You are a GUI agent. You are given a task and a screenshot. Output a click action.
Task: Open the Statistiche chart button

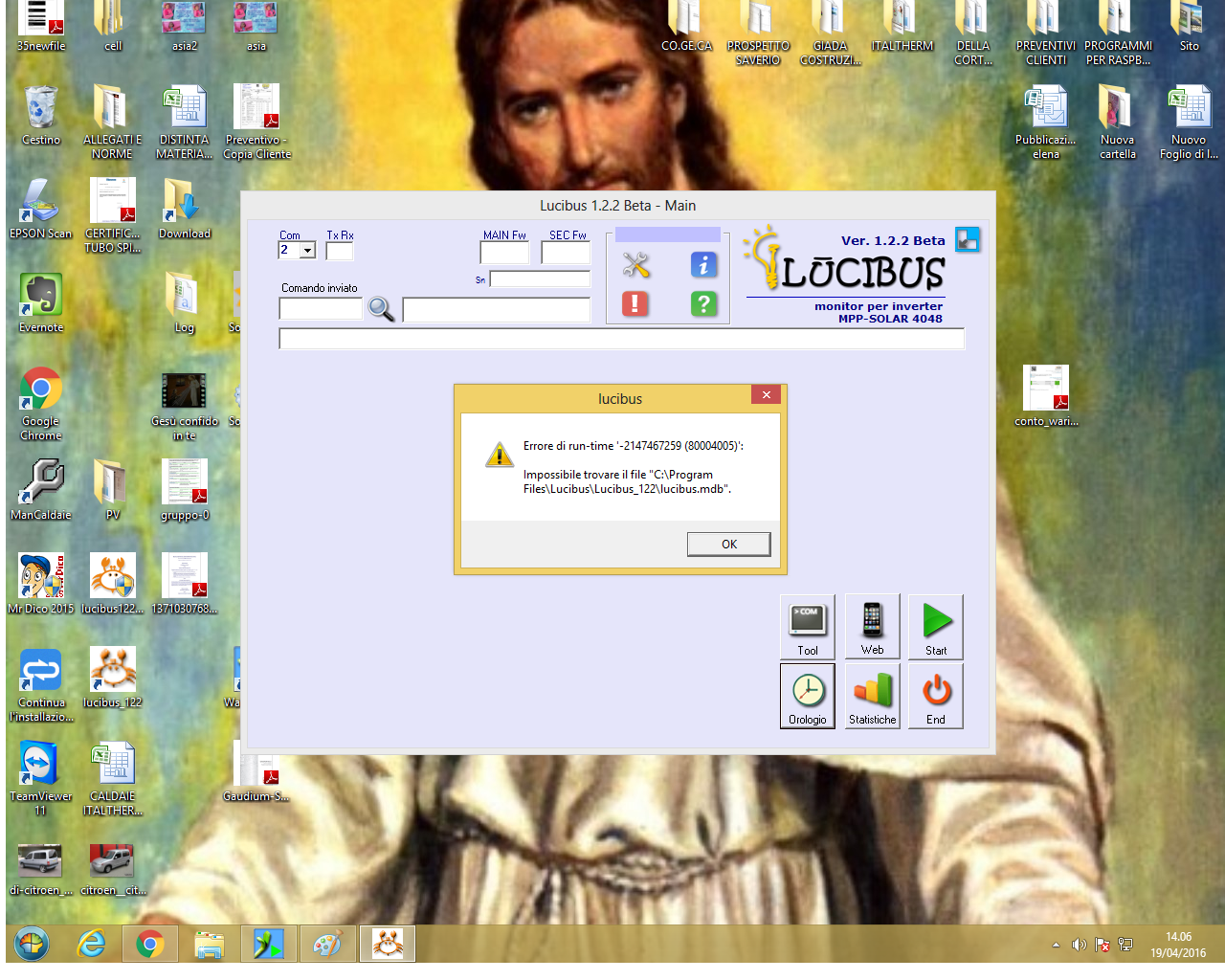[x=872, y=697]
